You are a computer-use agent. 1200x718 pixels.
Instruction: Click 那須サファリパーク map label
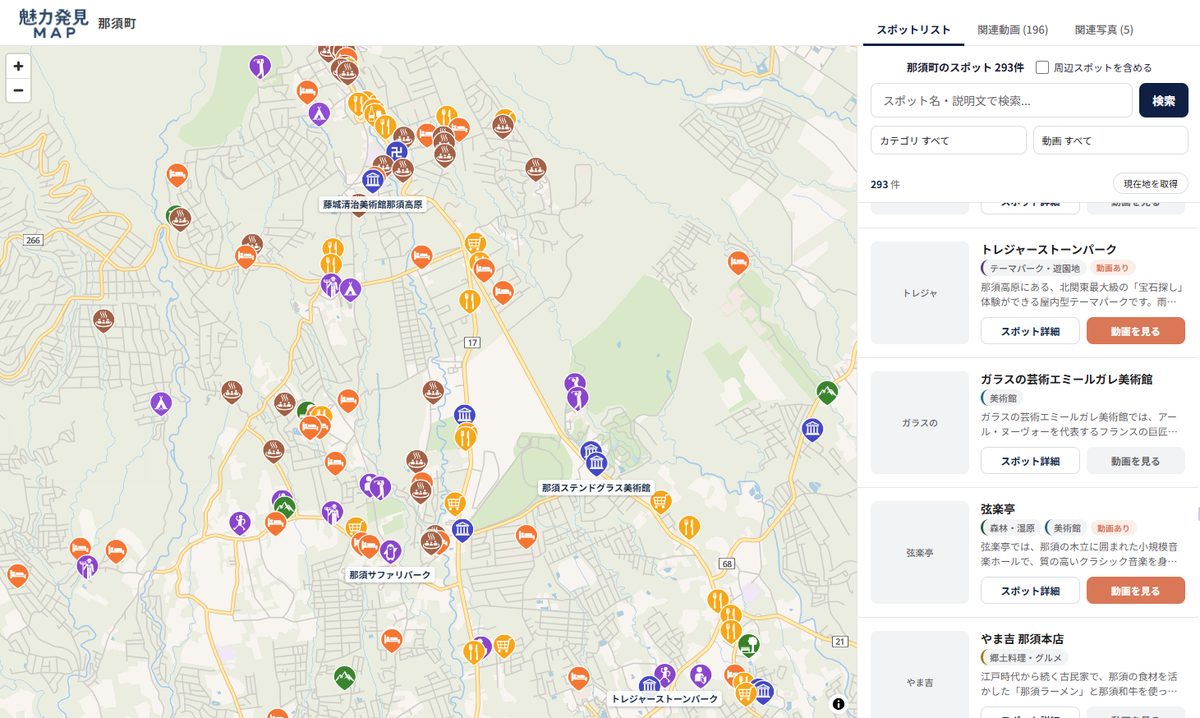click(x=390, y=575)
